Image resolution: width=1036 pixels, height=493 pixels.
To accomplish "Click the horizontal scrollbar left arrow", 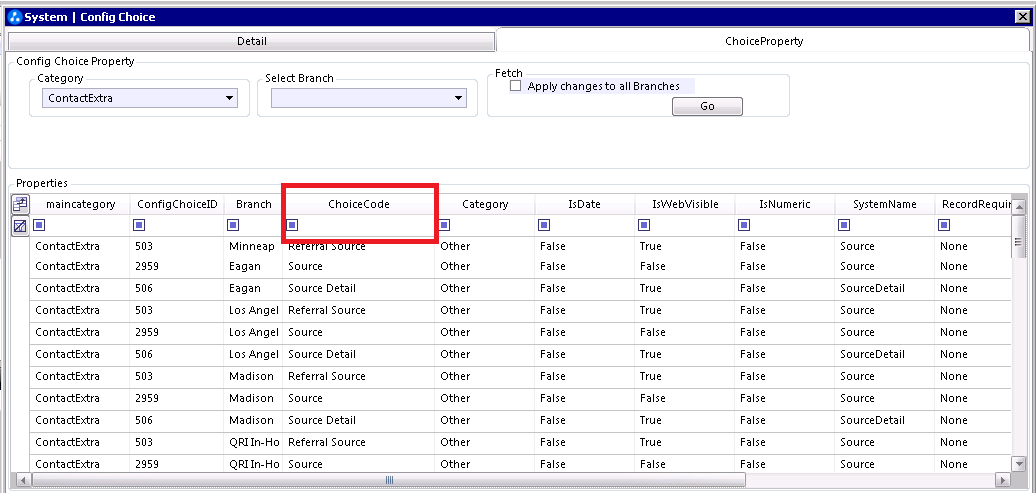I will tap(22, 480).
